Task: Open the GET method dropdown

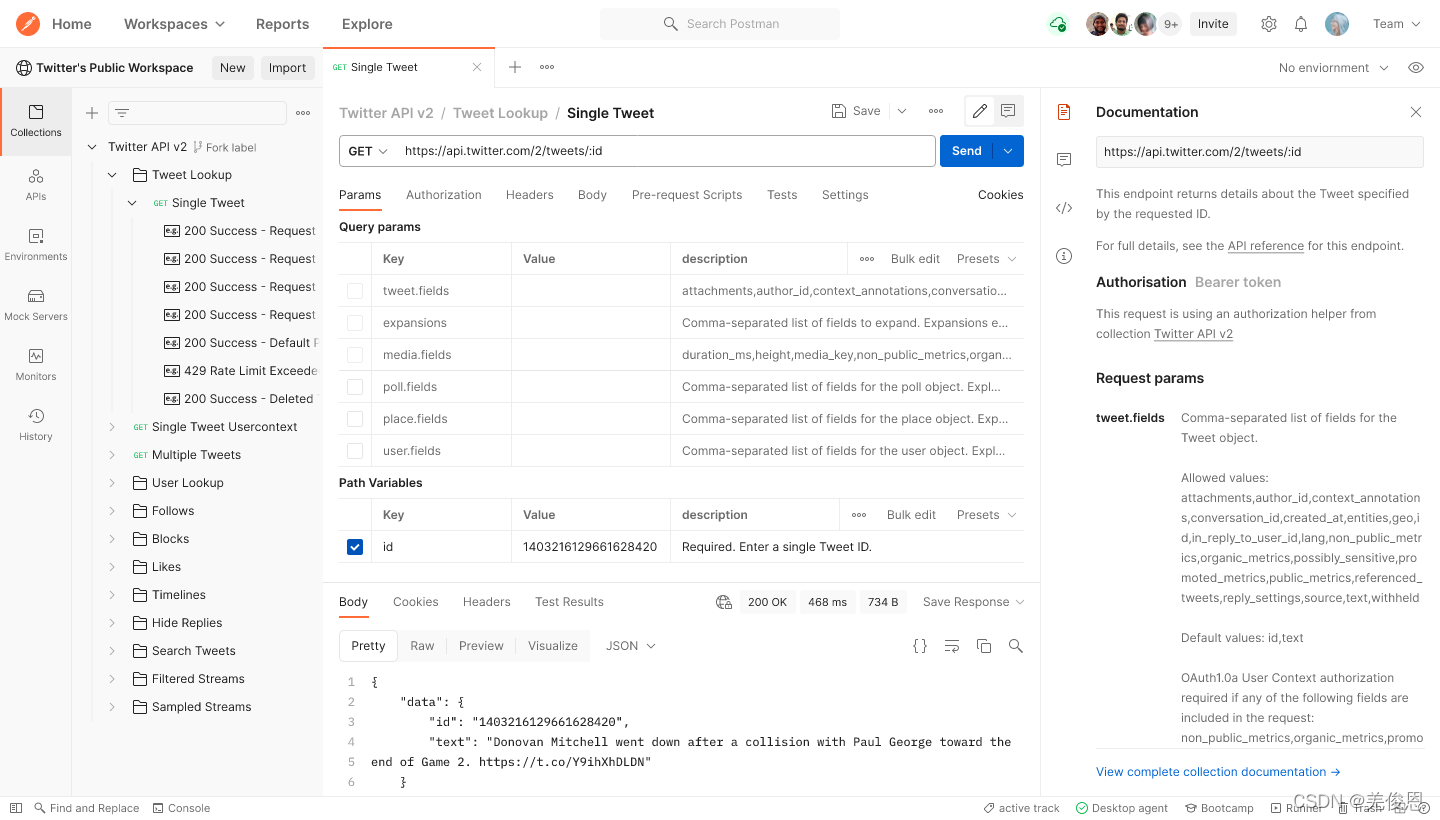Action: tap(368, 151)
